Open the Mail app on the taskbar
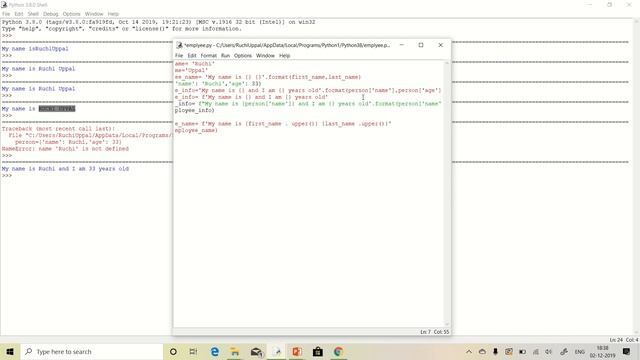Image resolution: width=640 pixels, height=360 pixels. (x=256, y=351)
